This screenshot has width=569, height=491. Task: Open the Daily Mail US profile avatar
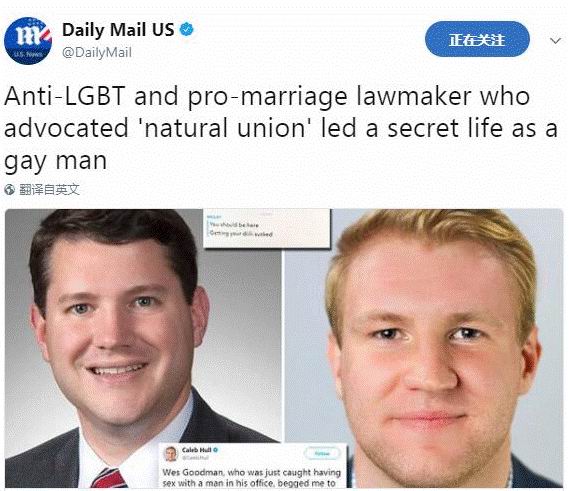pos(28,41)
